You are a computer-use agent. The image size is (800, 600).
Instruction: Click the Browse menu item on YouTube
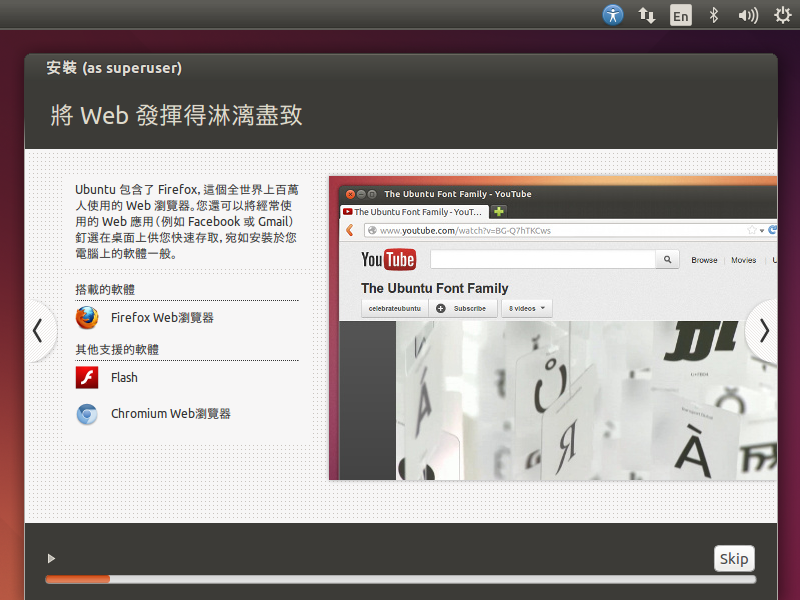pos(704,260)
